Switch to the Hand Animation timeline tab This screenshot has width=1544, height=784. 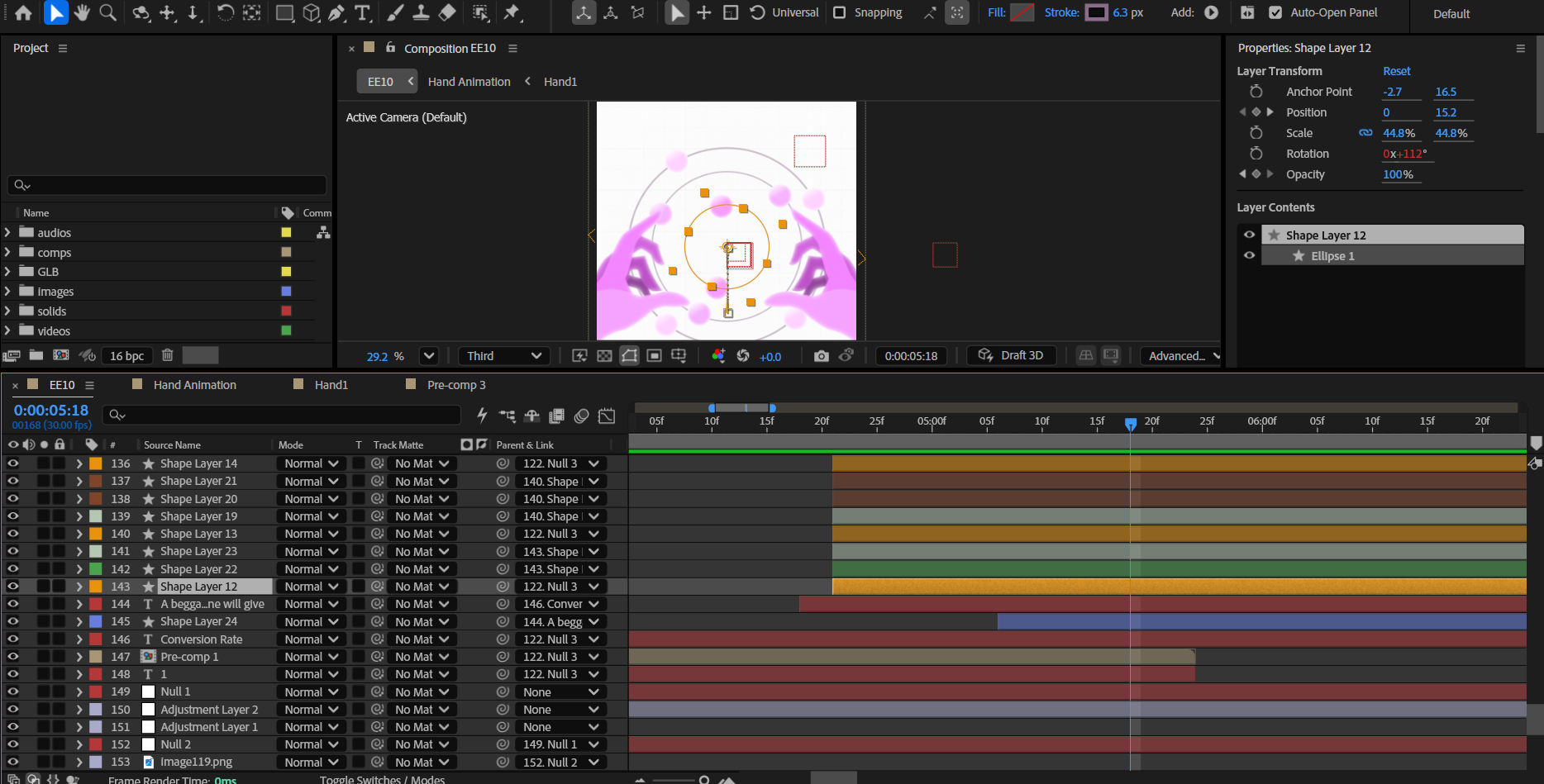pos(194,385)
